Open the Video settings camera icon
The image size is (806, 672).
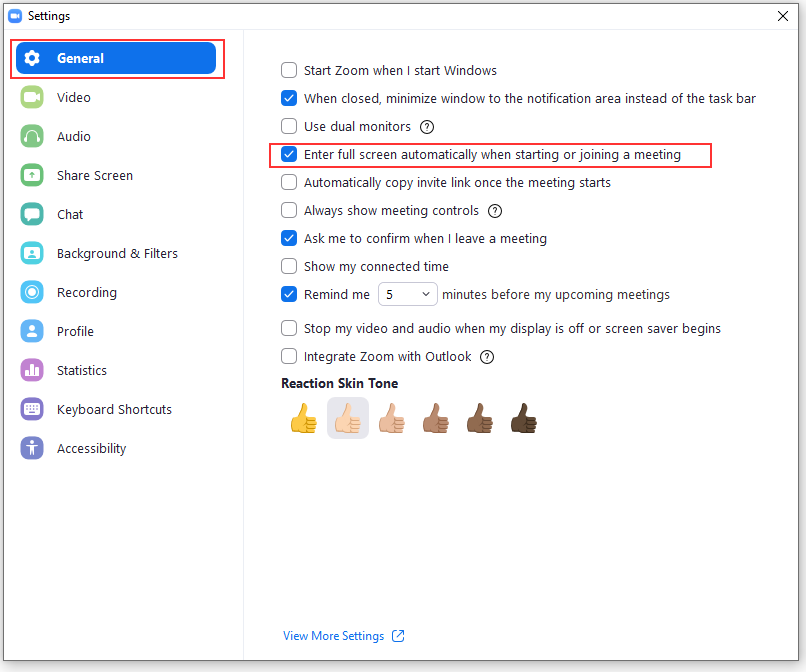(32, 97)
